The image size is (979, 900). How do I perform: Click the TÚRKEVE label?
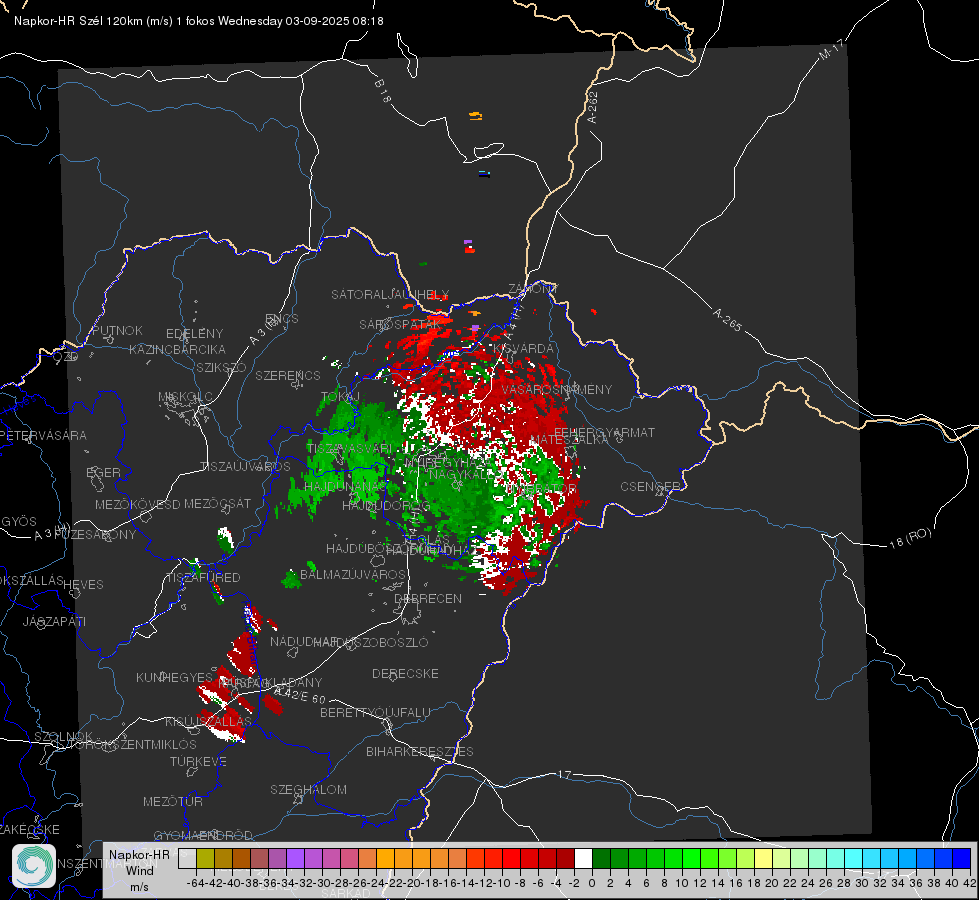[x=198, y=761]
